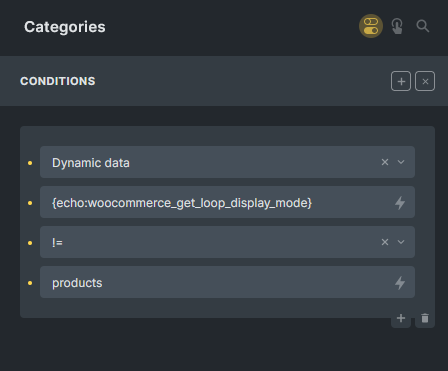Clear the Dynamic data selection

click(385, 162)
